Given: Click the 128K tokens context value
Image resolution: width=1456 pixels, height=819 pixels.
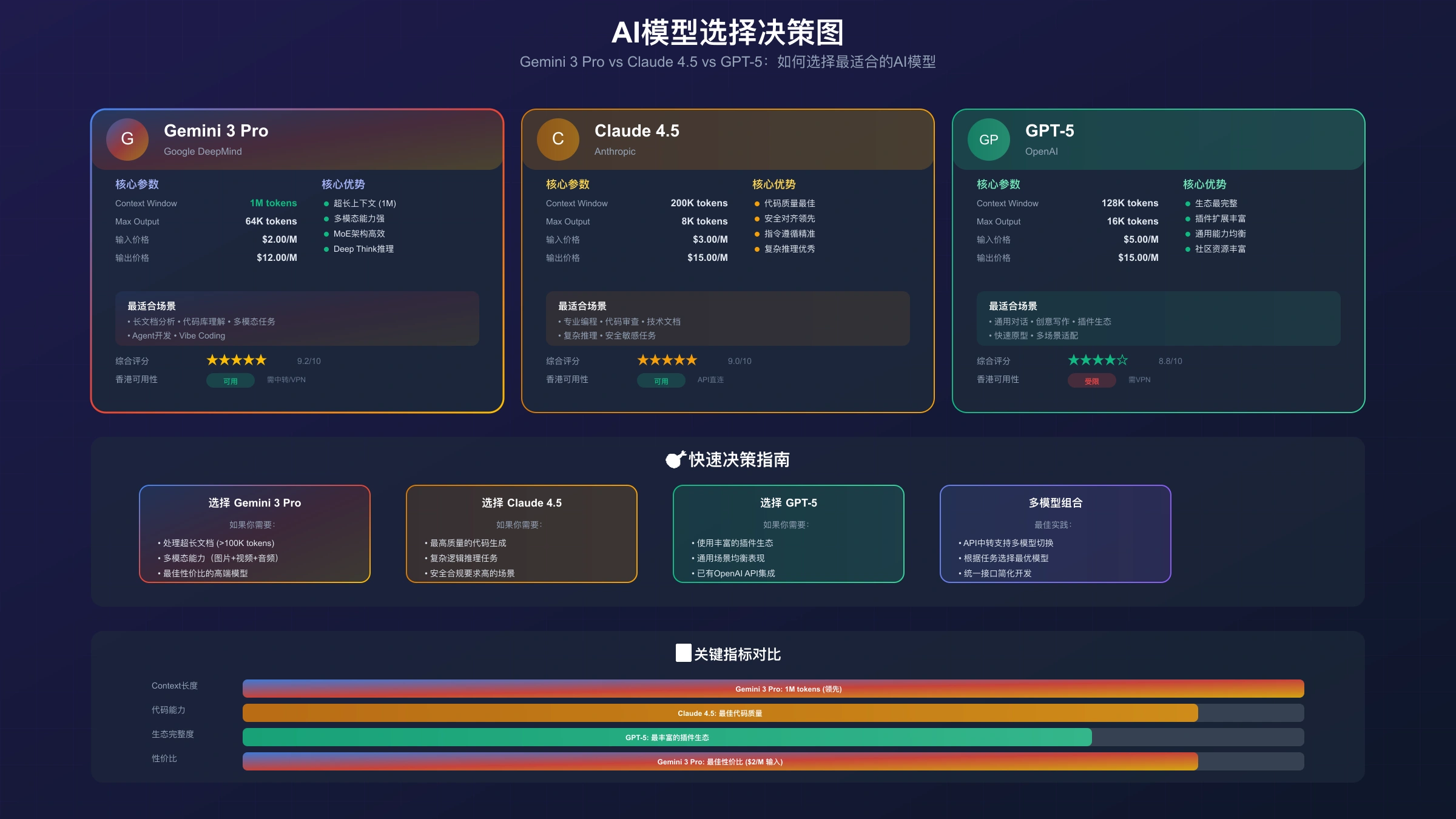Looking at the screenshot, I should pyautogui.click(x=1130, y=203).
